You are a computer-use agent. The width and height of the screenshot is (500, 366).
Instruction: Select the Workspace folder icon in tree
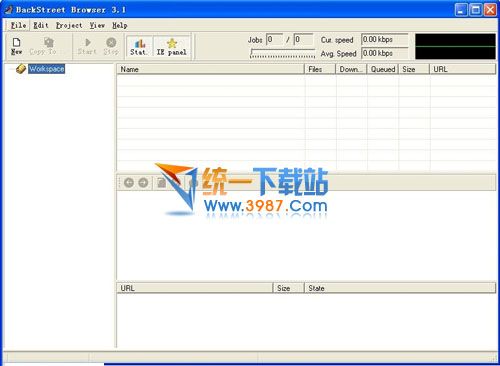tap(21, 69)
